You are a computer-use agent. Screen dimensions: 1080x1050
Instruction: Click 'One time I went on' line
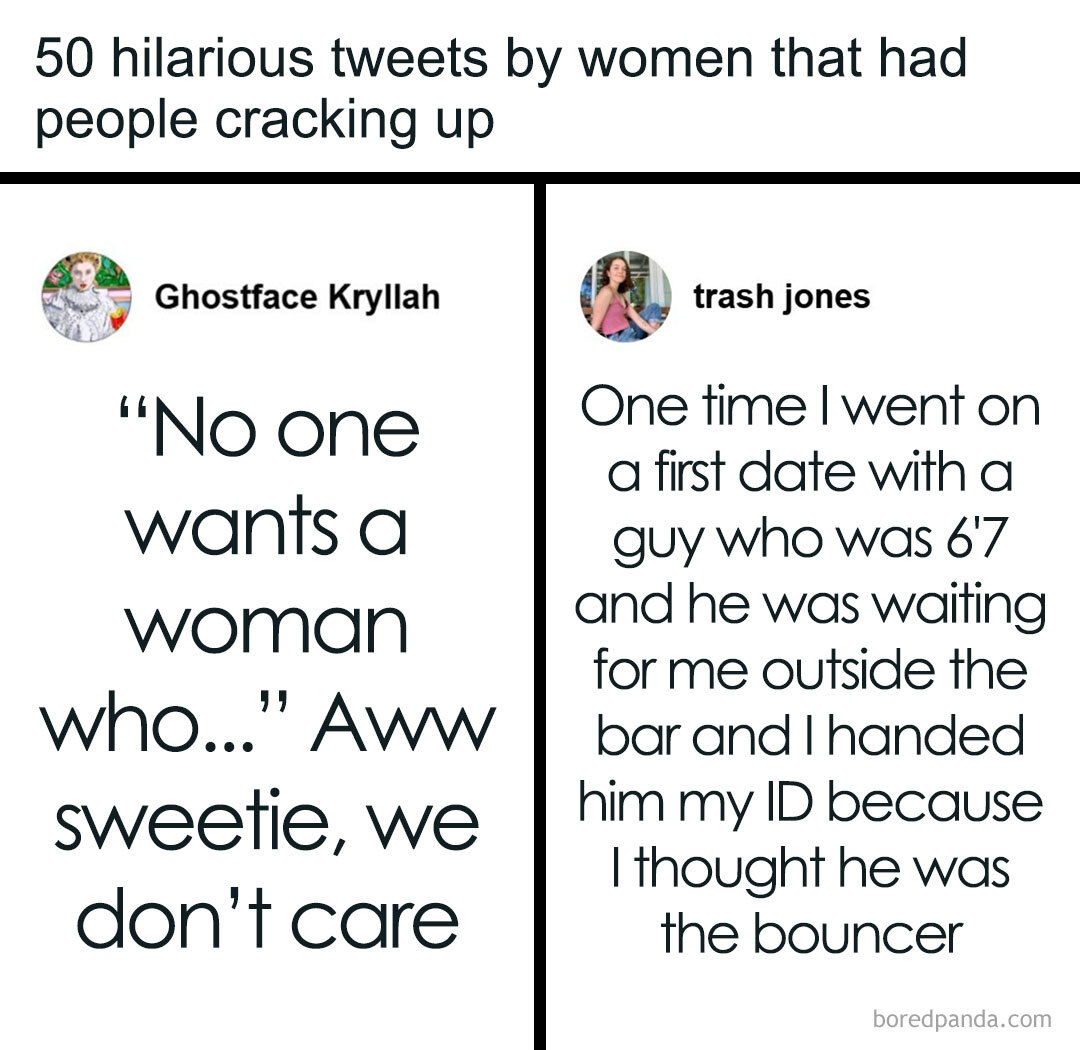tap(810, 407)
